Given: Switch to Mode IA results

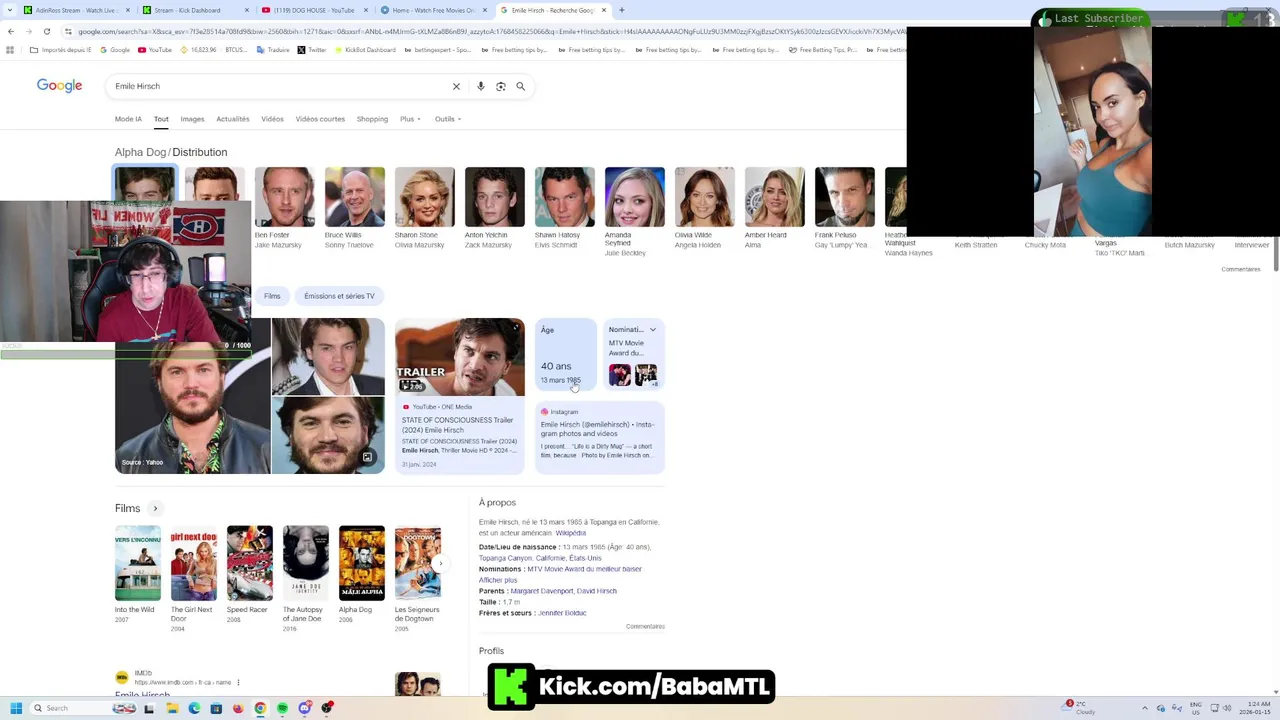Looking at the screenshot, I should [x=128, y=119].
